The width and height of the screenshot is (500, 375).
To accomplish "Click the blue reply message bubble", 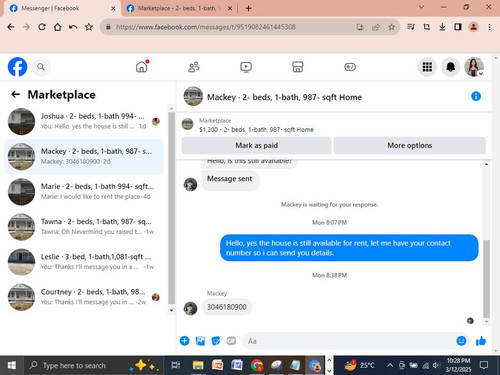I will click(349, 248).
